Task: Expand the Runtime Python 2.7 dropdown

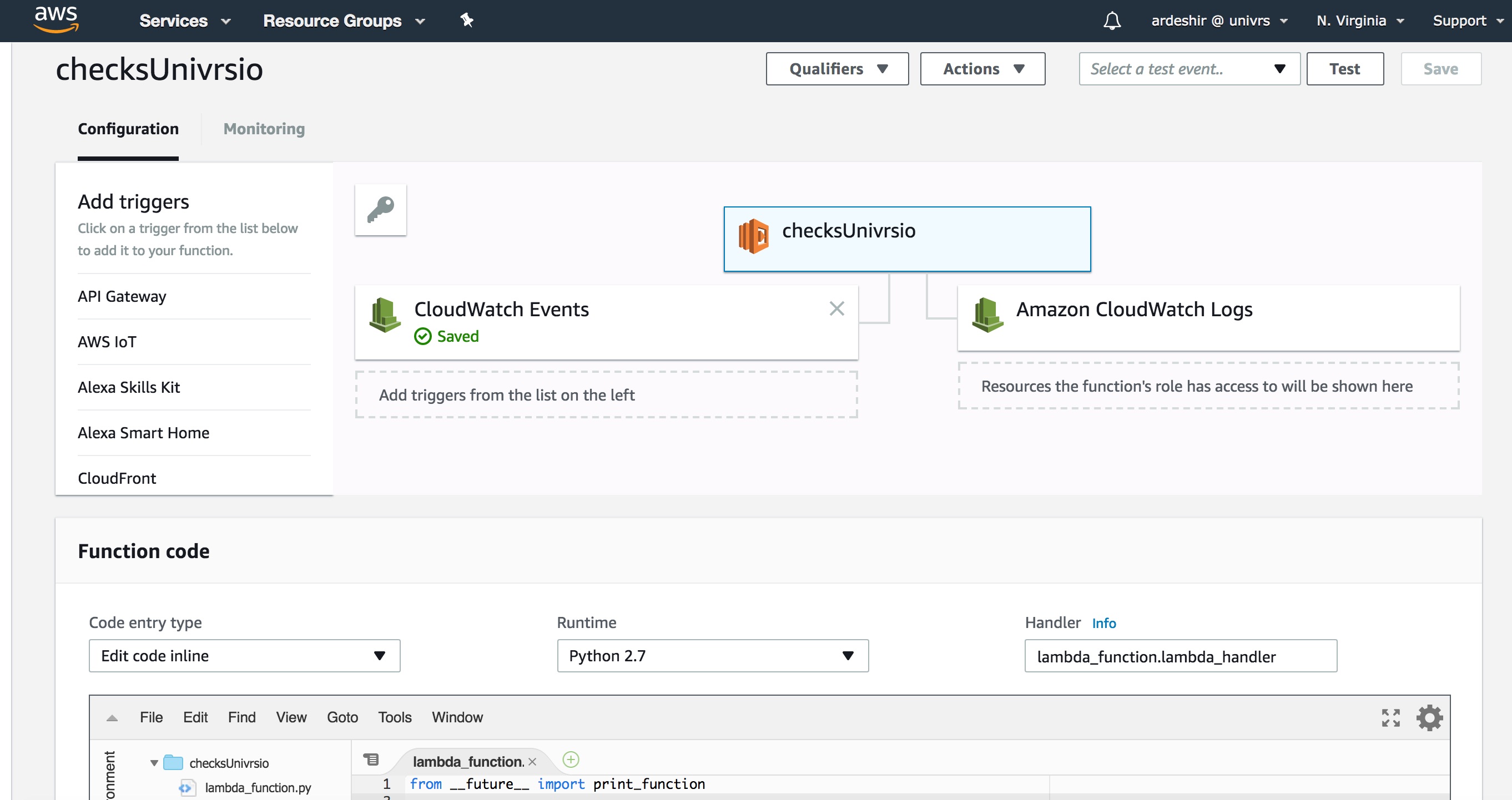Action: pyautogui.click(x=712, y=656)
